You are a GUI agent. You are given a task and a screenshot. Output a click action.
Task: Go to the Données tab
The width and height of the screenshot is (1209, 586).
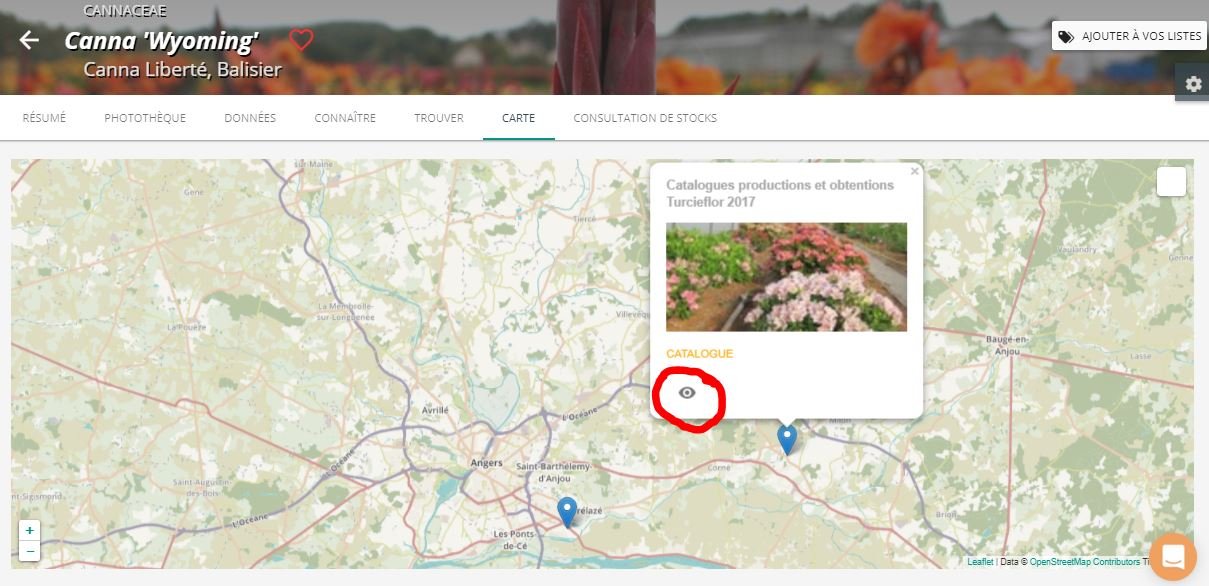pyautogui.click(x=250, y=118)
